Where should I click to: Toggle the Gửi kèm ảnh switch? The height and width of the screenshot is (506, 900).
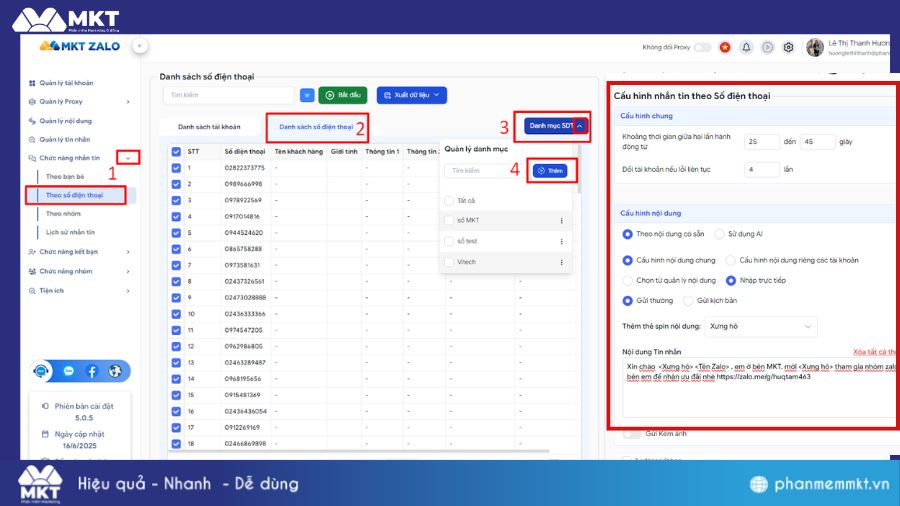click(632, 434)
